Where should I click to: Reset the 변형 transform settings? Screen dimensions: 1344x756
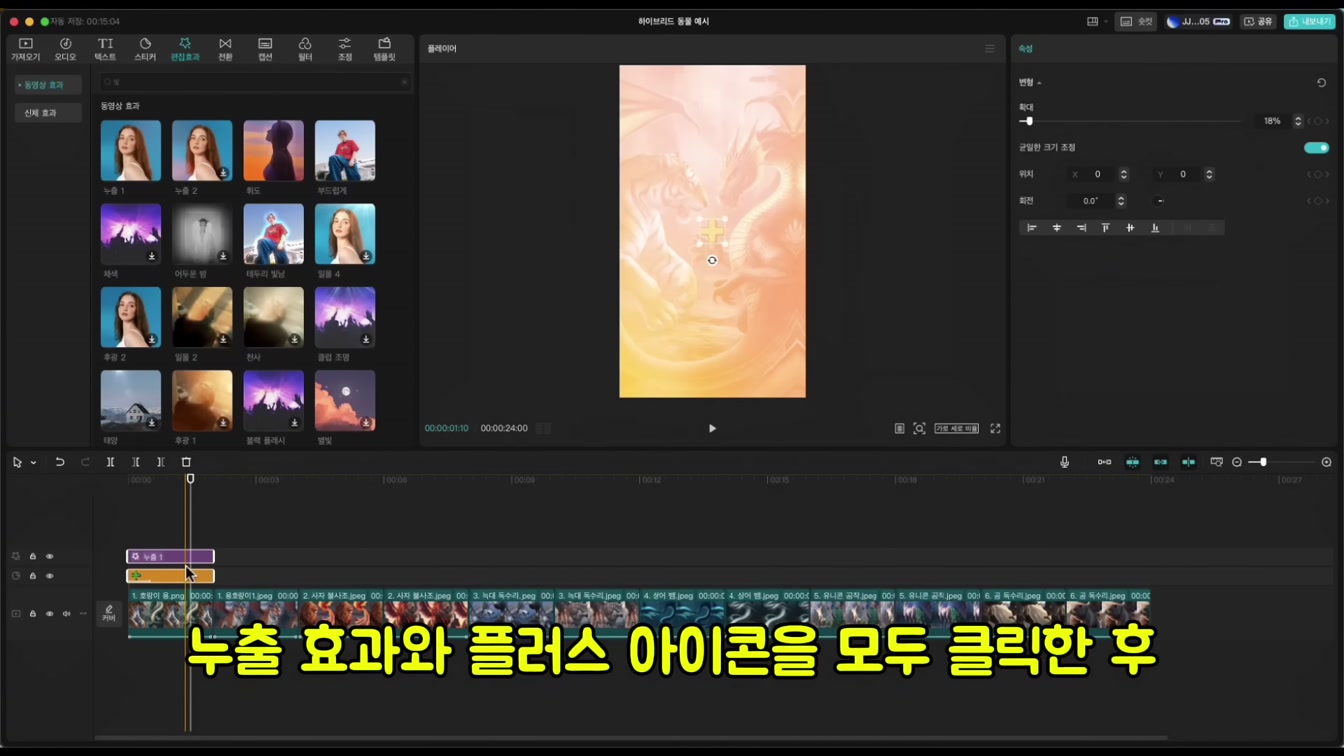(x=1321, y=83)
